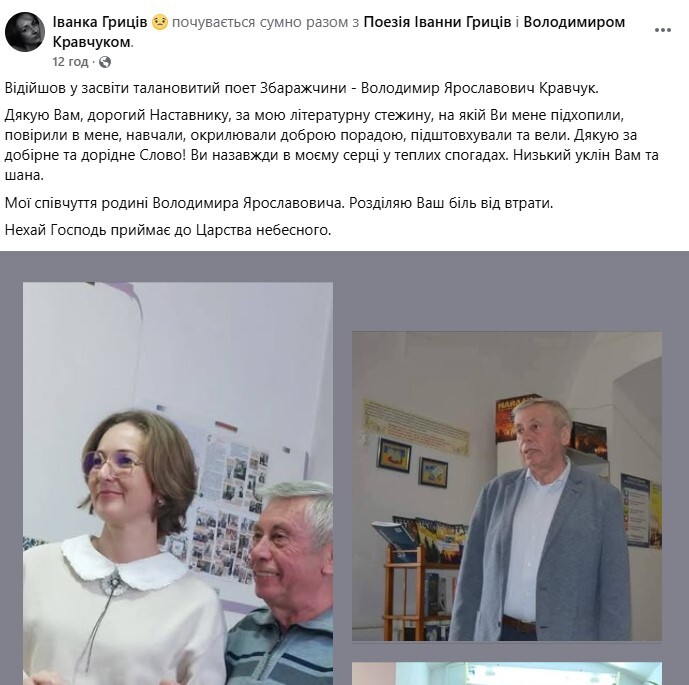Screen dimensions: 689x685
Task: Click the paragraph starting with Дякую Вам
Action: pos(332,145)
